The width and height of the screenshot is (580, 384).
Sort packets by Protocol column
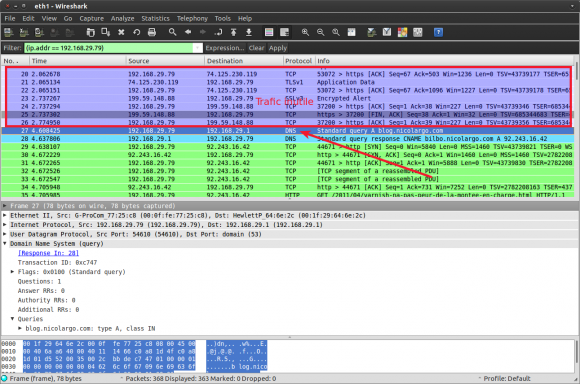tap(299, 61)
